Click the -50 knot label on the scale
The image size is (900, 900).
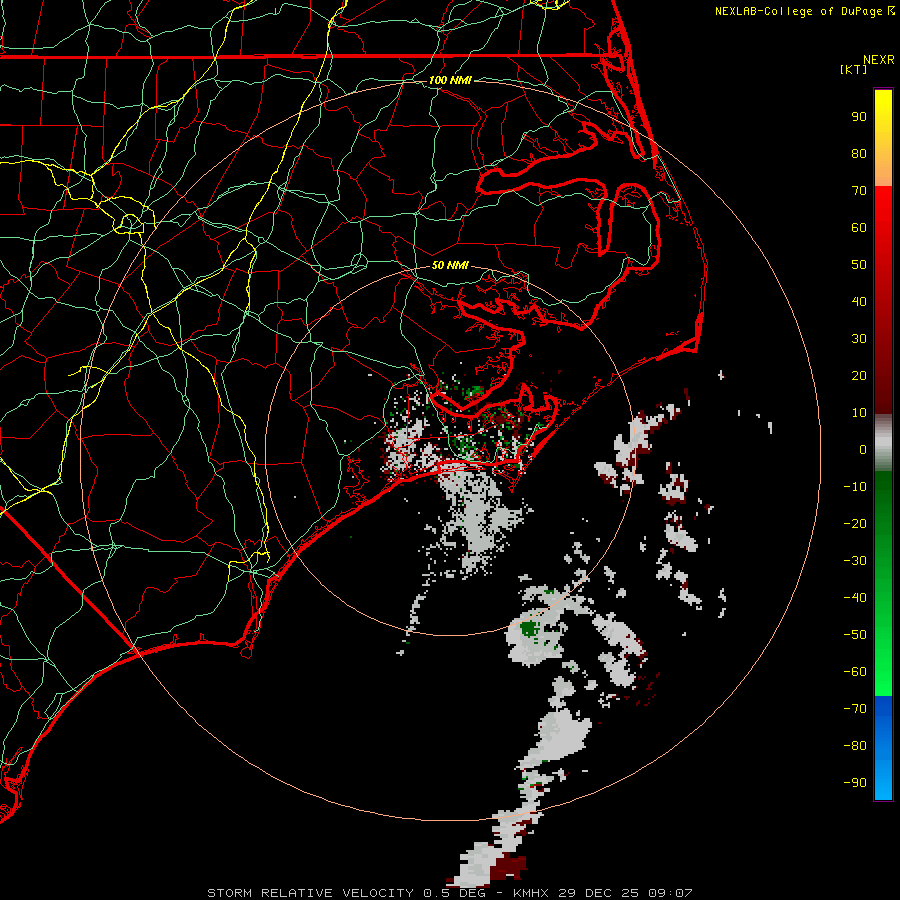(x=855, y=635)
